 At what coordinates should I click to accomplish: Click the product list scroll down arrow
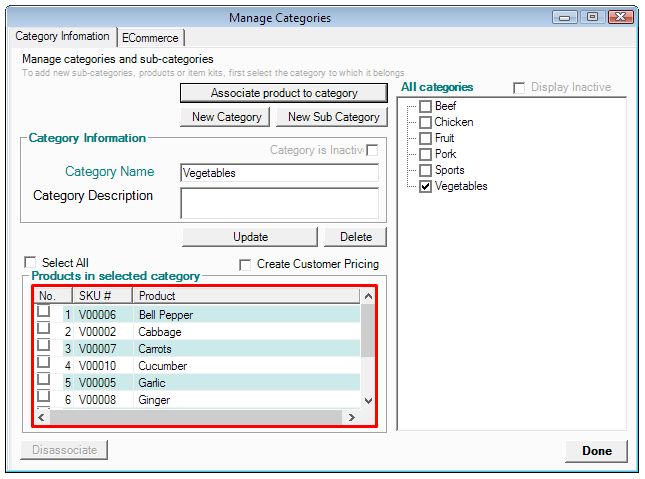click(368, 400)
